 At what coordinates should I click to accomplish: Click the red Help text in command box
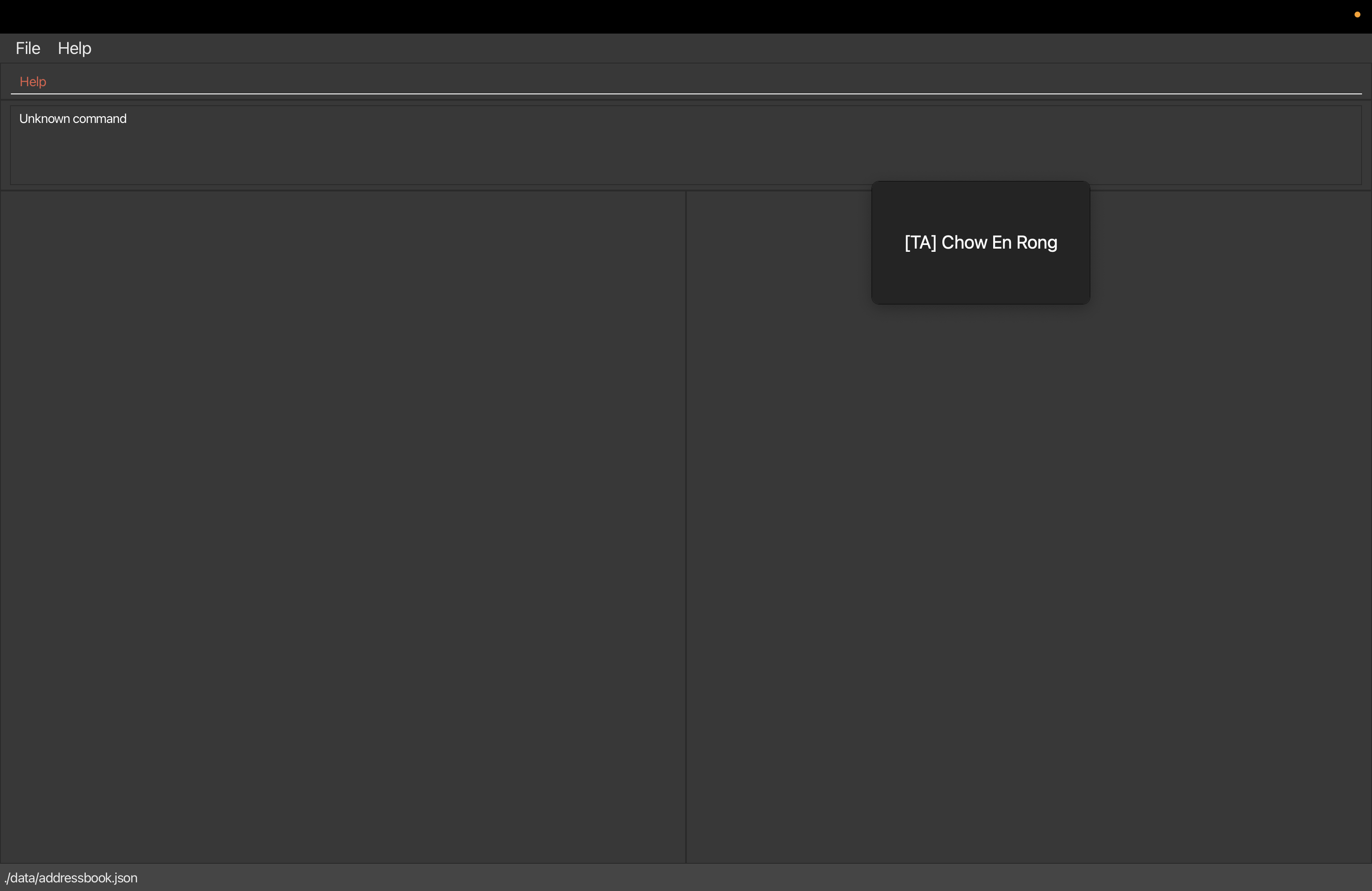[x=33, y=82]
